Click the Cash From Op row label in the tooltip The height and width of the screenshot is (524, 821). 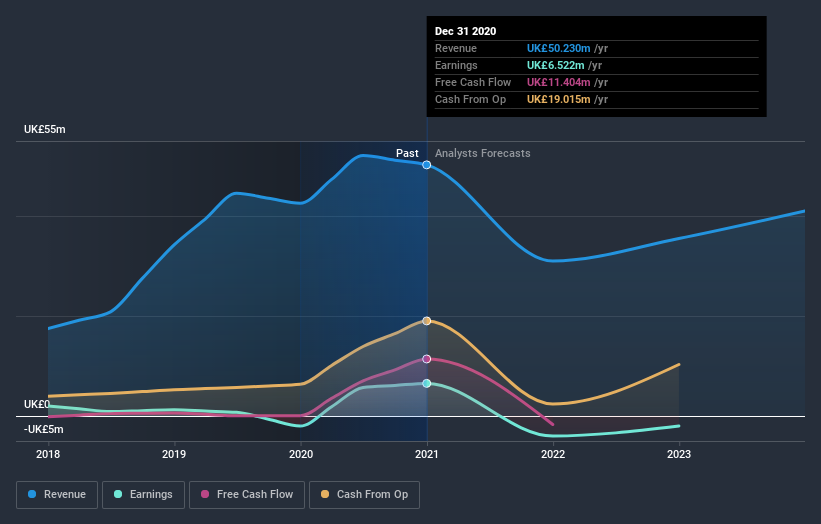point(471,99)
